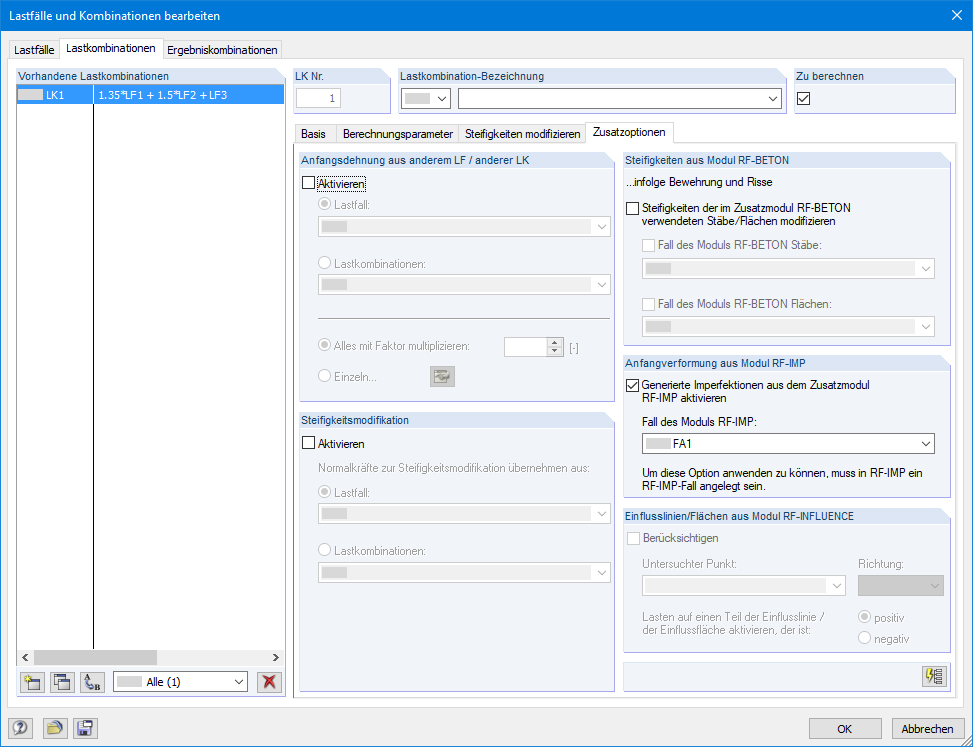This screenshot has width=973, height=747.
Task: Click the list's horizontal scrollbar thumb
Action: [96, 658]
